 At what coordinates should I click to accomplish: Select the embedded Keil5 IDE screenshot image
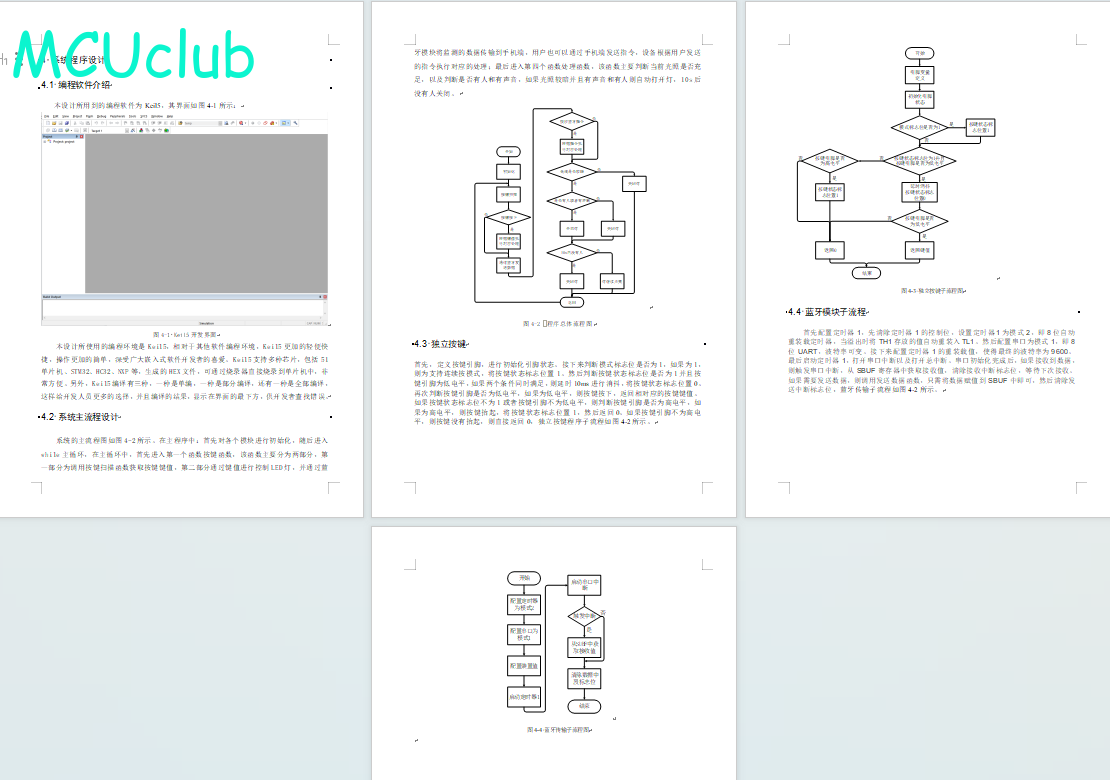(x=185, y=219)
